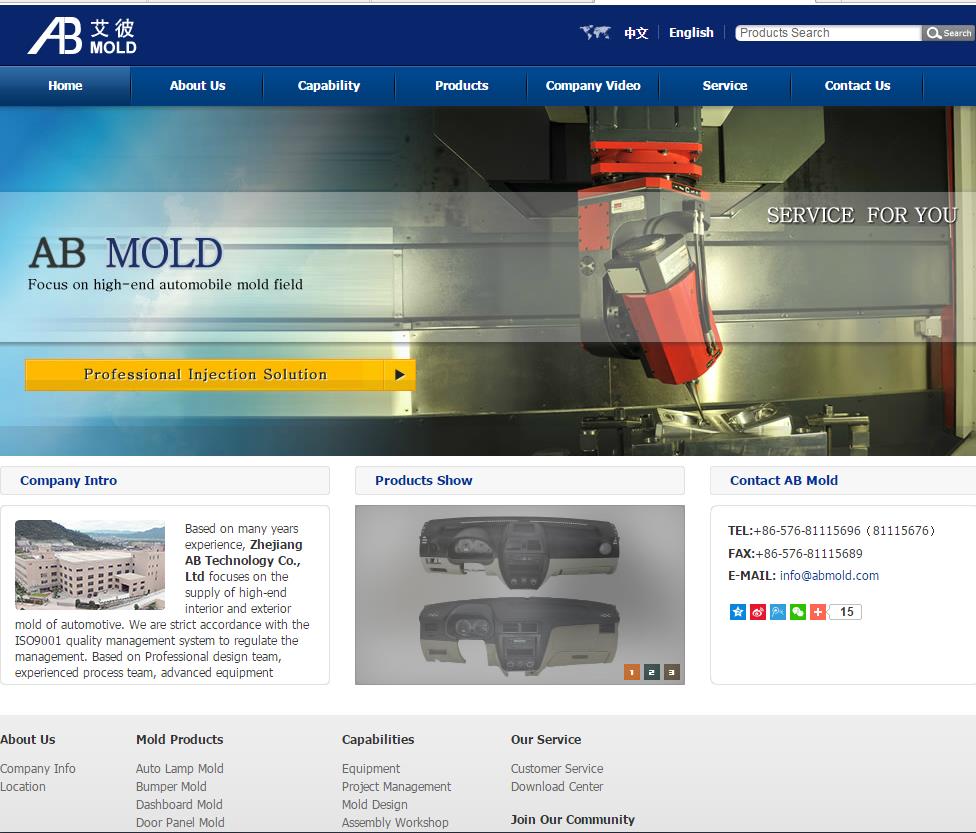Share via the red Weibo icon
Viewport: 976px width, 833px height.
pyautogui.click(x=758, y=612)
